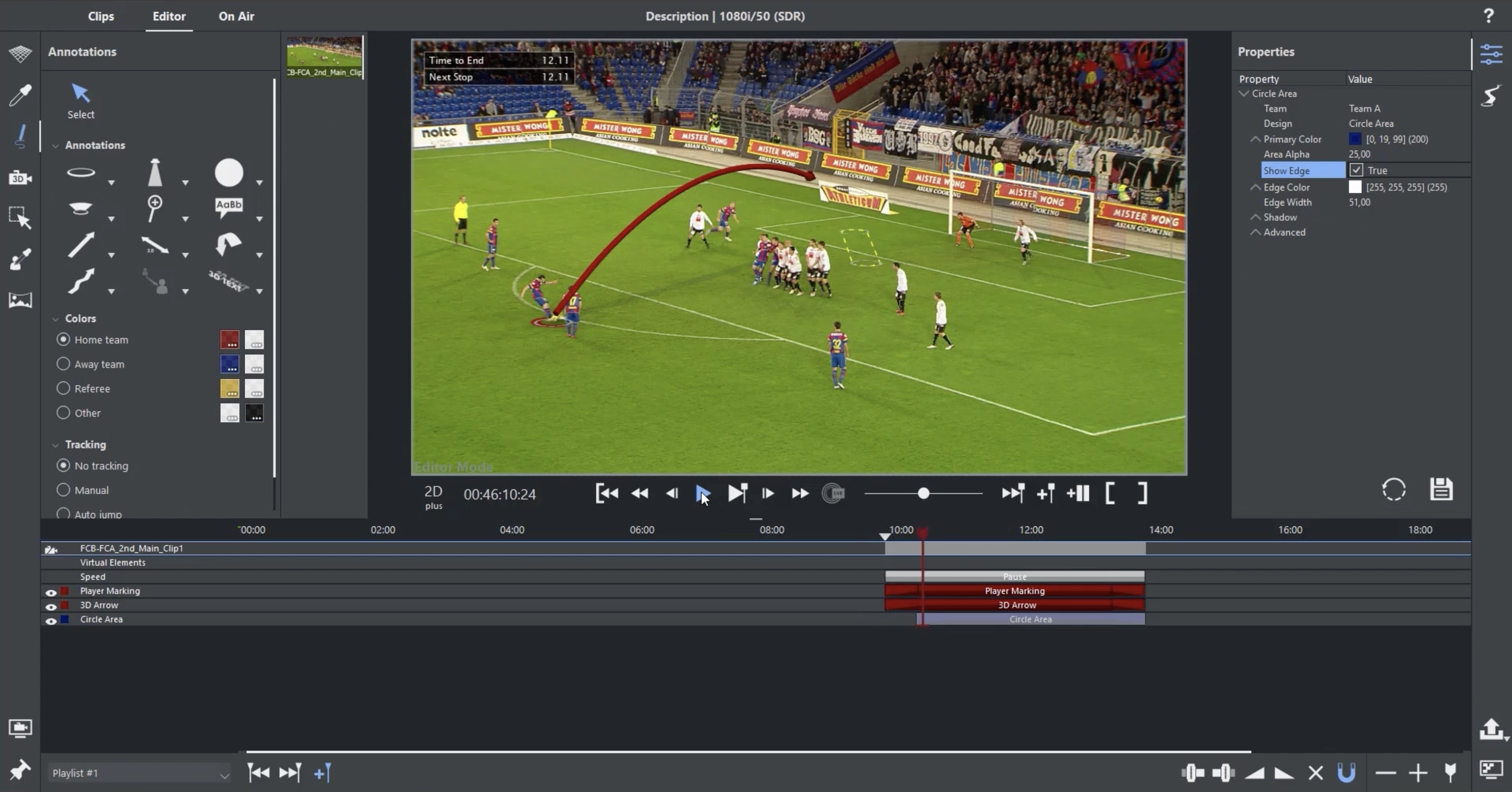Choose the text label AaBb annotation
This screenshot has height=792, width=1512.
tap(228, 206)
